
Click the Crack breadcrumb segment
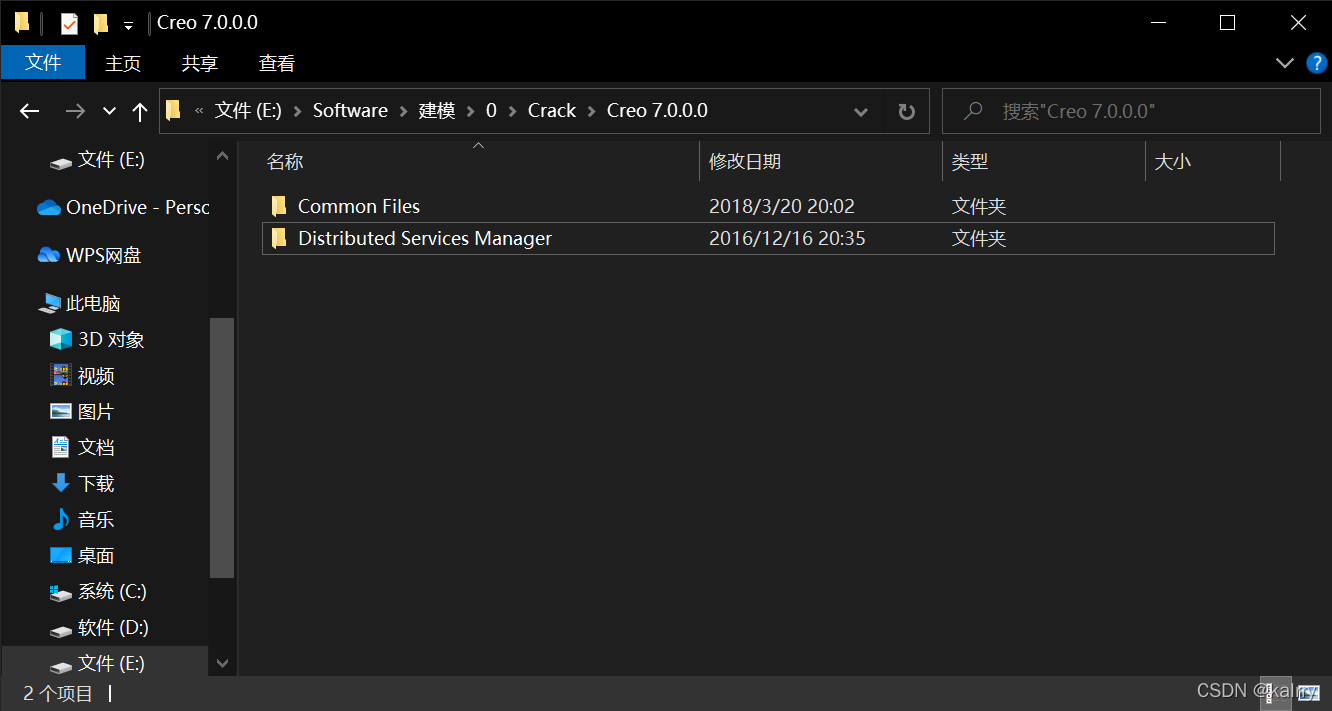(552, 111)
